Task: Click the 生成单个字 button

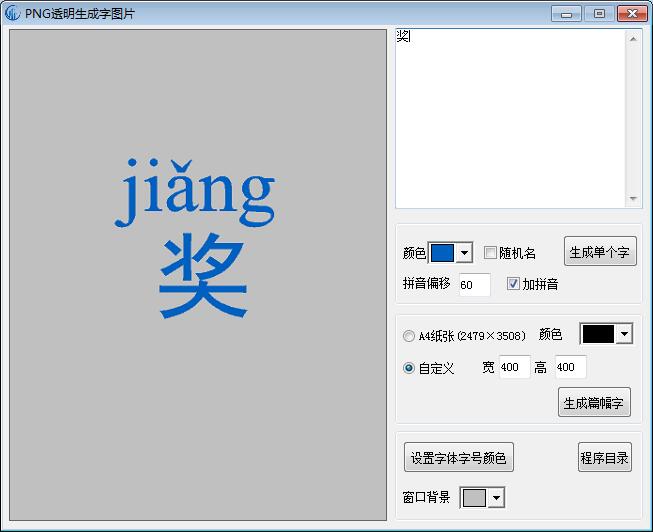Action: point(600,252)
